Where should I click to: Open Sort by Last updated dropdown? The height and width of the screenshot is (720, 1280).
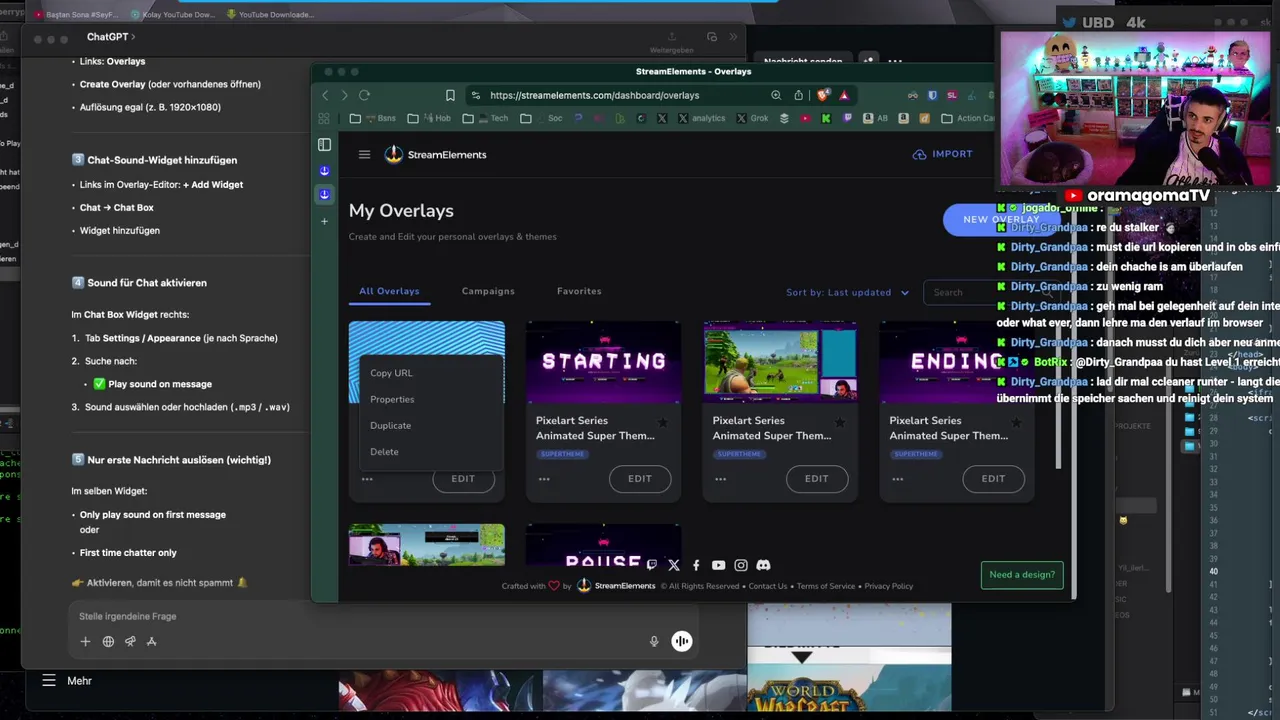[x=847, y=292]
